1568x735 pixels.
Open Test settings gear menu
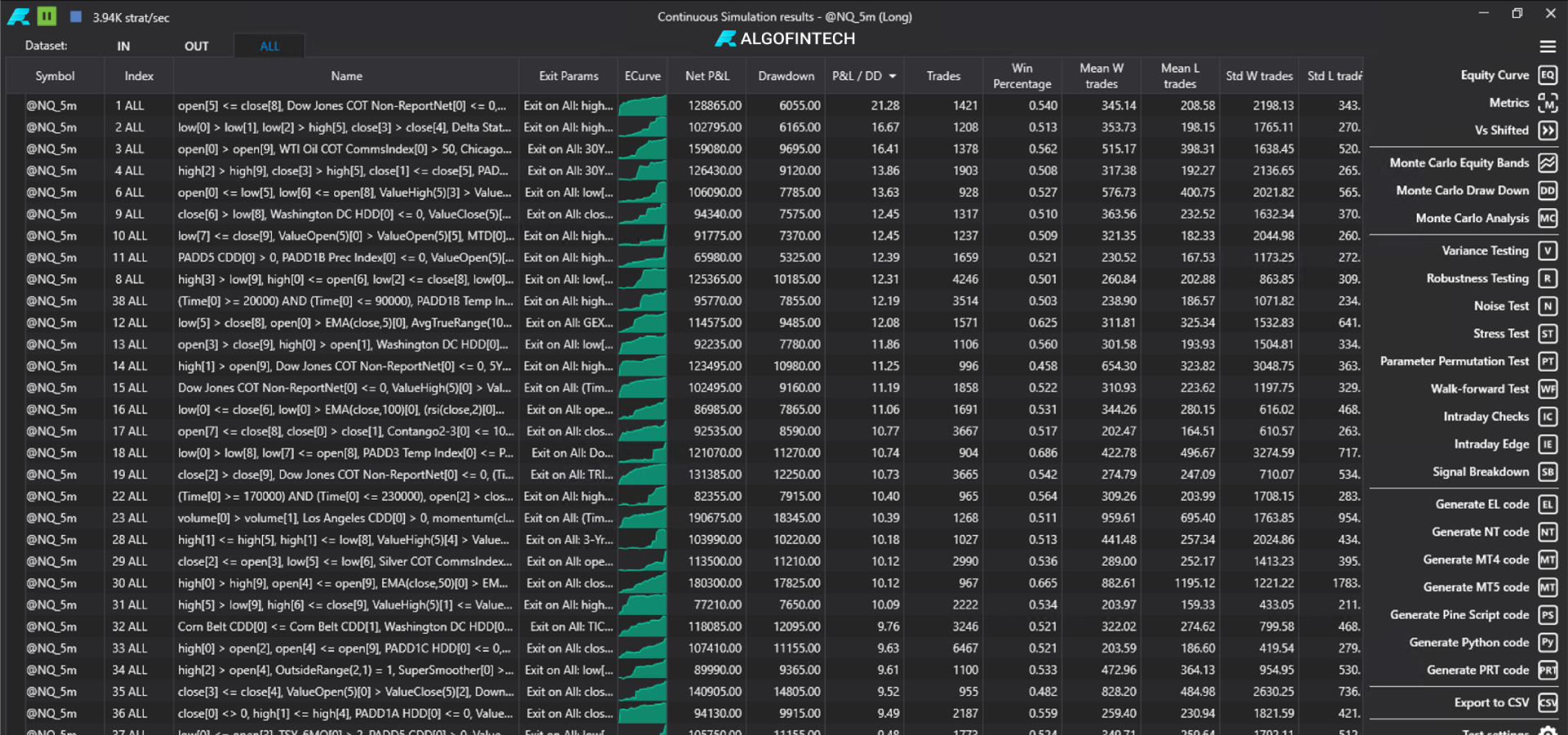[1546, 729]
